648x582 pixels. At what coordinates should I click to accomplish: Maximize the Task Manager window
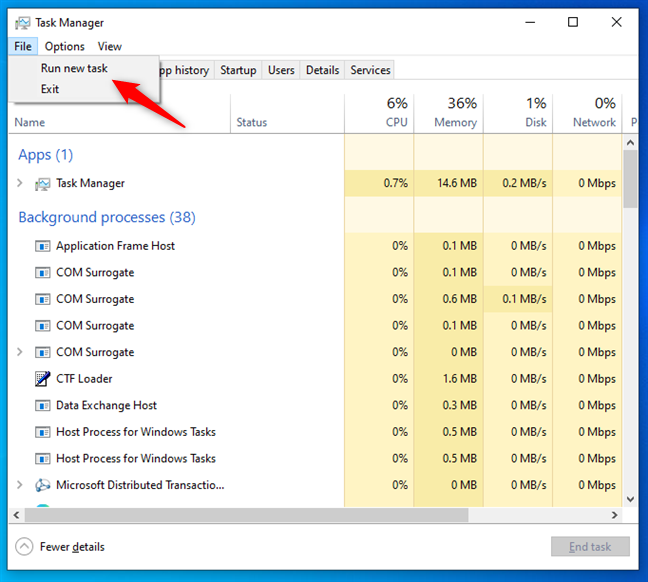coord(573,22)
